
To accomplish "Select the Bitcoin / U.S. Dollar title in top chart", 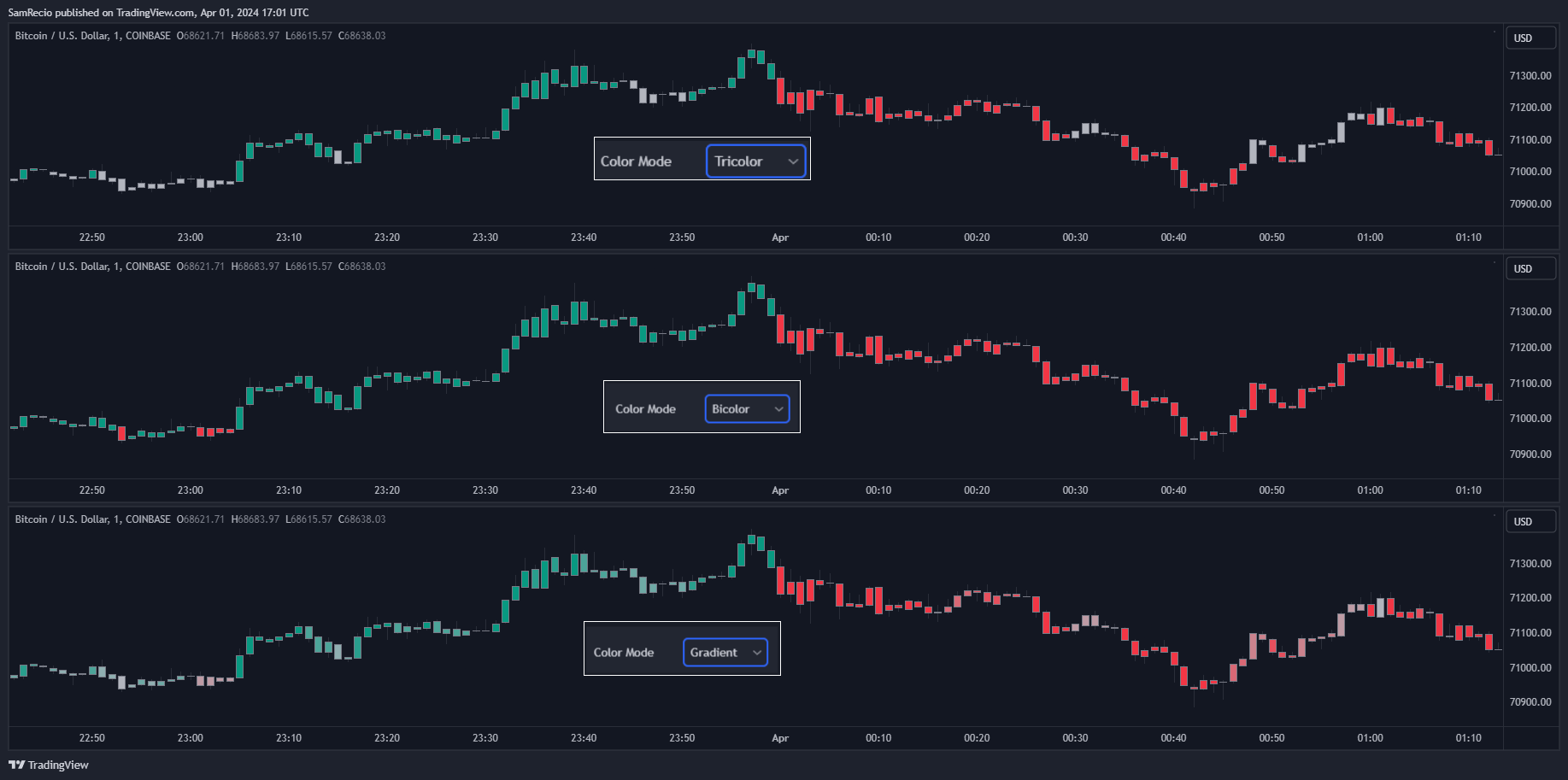I will point(92,36).
